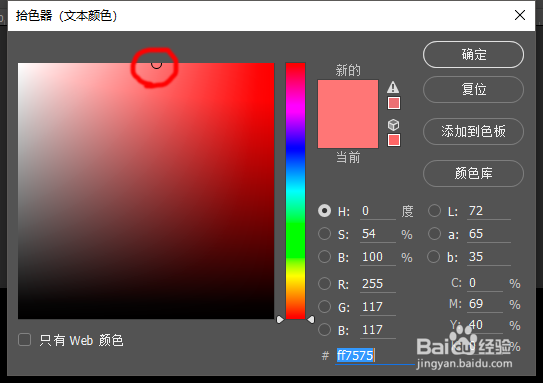Confirm with the 确定 button
Image resolution: width=543 pixels, height=383 pixels.
pyautogui.click(x=473, y=55)
